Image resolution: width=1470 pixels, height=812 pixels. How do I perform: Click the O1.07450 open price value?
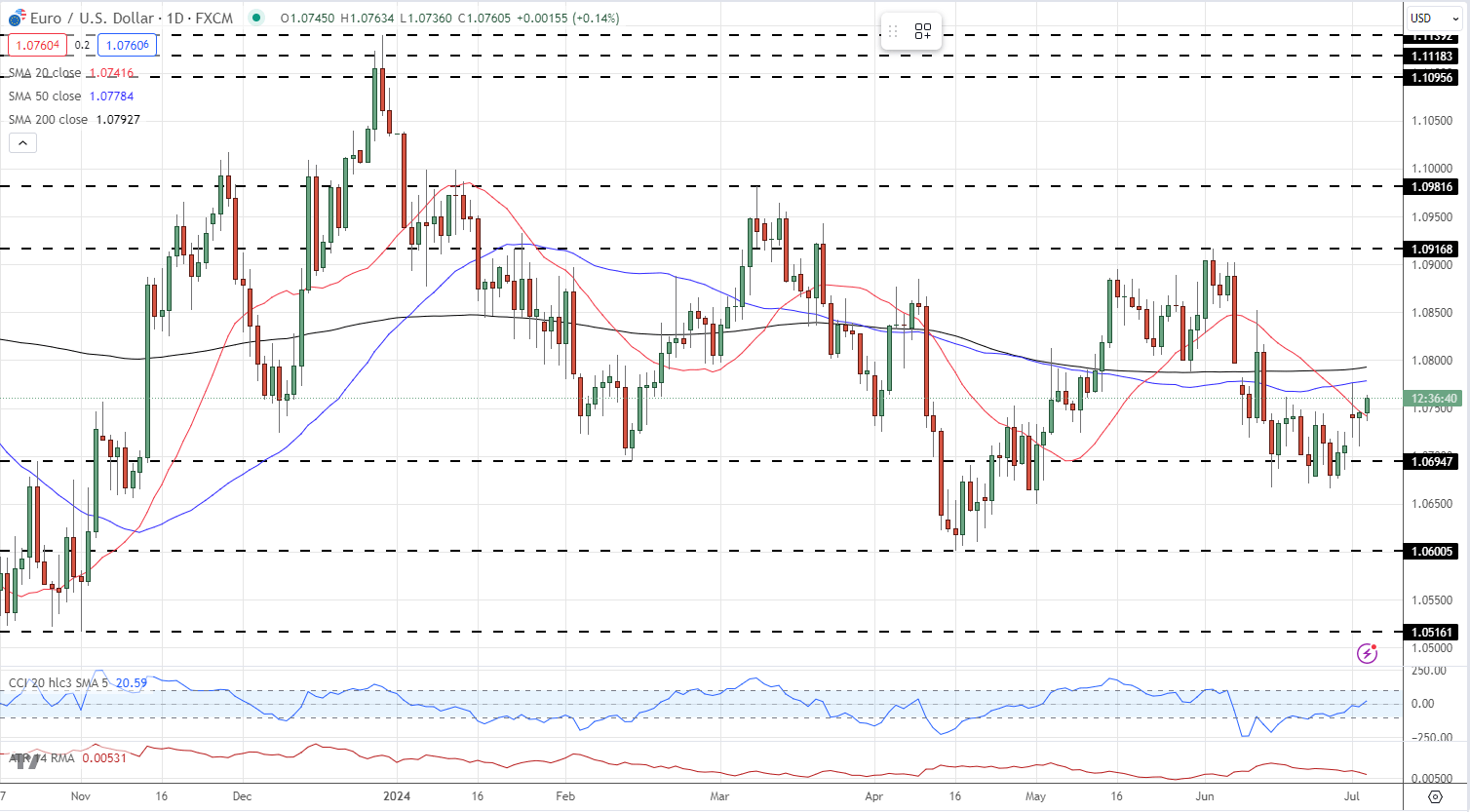point(308,18)
